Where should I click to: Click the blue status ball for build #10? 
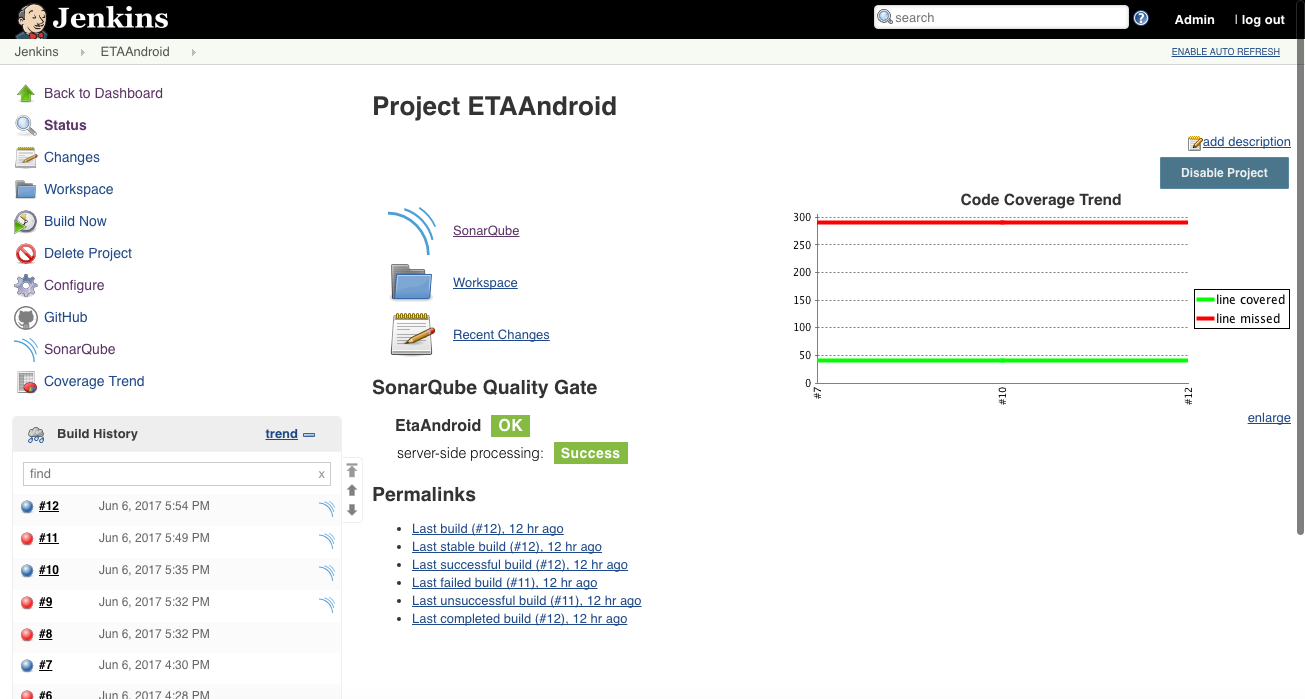tap(27, 570)
